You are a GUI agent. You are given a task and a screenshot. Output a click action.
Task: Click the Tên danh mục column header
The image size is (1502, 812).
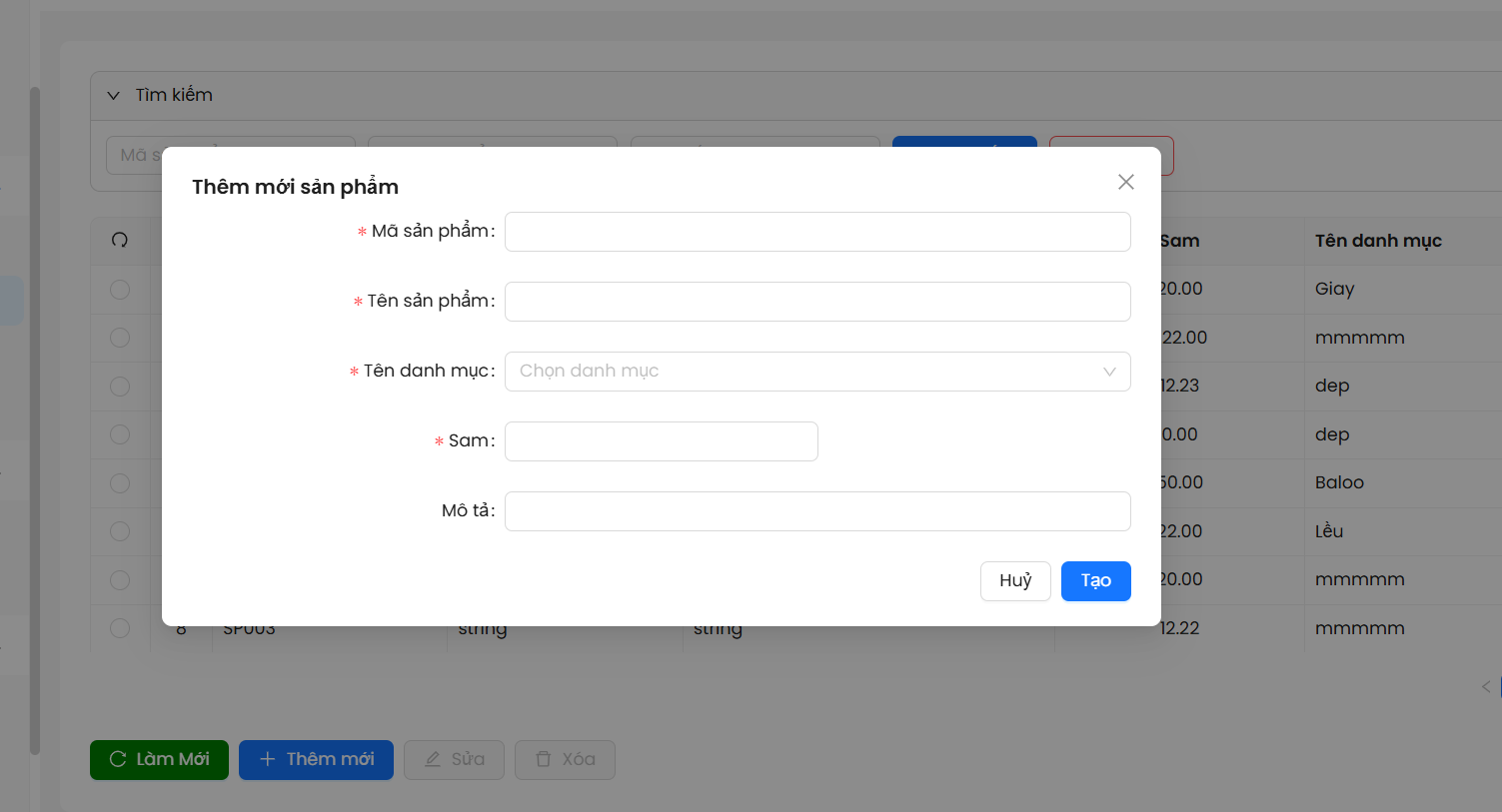1377,241
